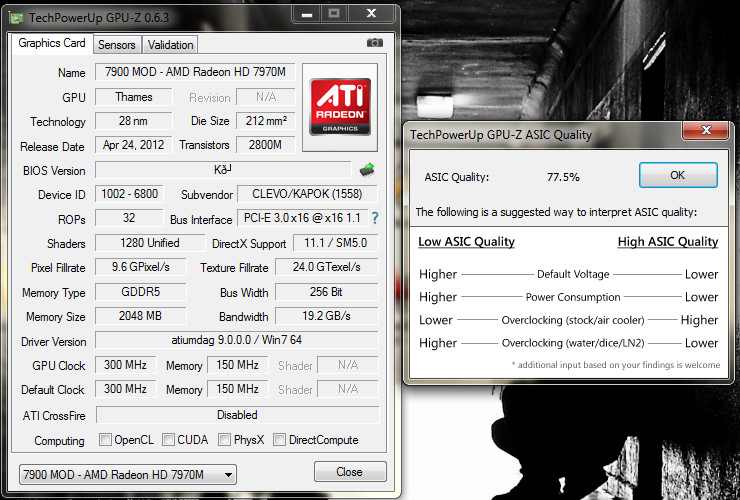Click the Pixel Fillrate value 9.6 GPixel/s
This screenshot has height=500, width=740.
point(141,267)
